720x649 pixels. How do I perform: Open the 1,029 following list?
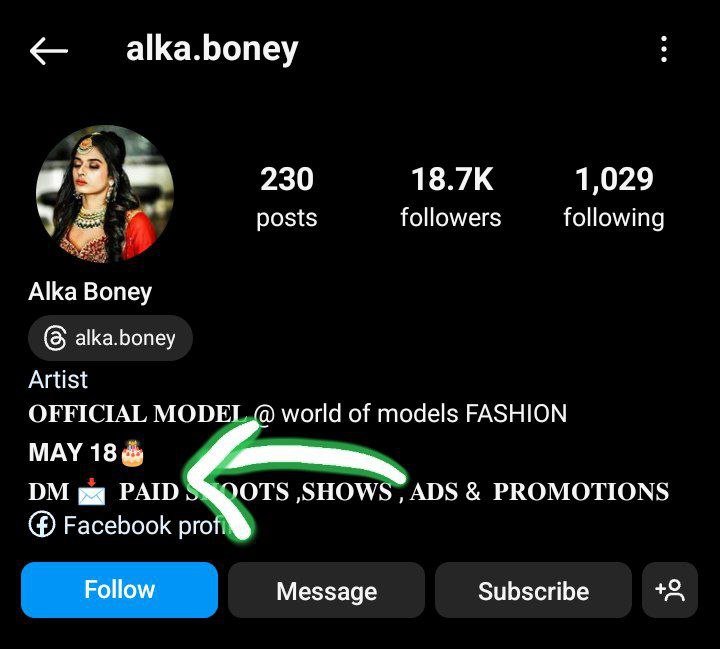614,197
